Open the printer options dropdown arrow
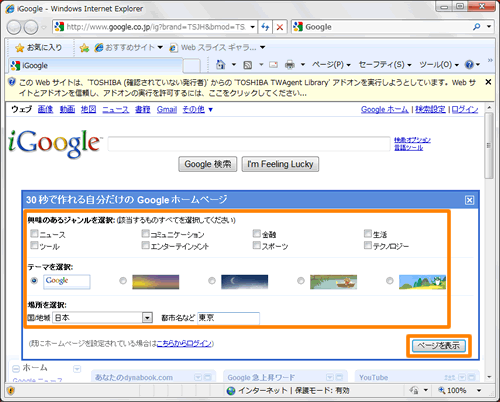Image resolution: width=500 pixels, height=402 pixels. tap(303, 65)
